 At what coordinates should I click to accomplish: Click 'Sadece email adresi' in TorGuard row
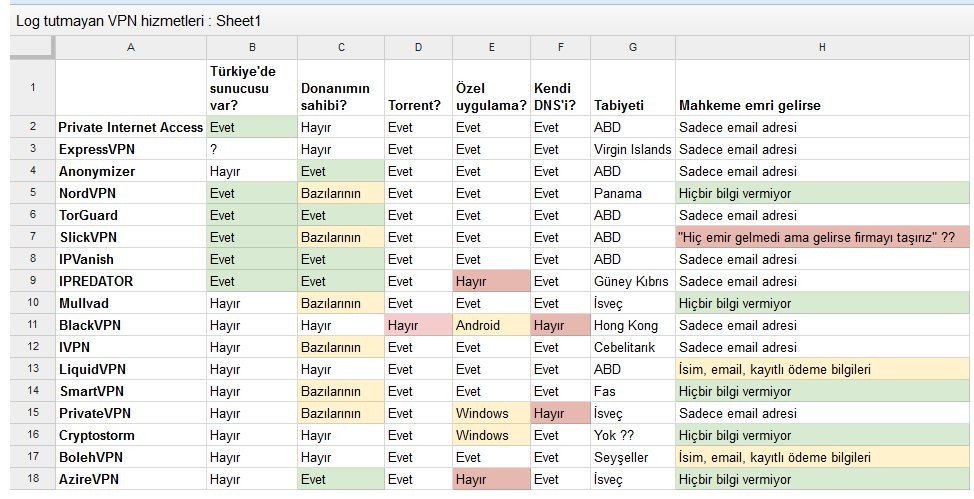tap(822, 215)
